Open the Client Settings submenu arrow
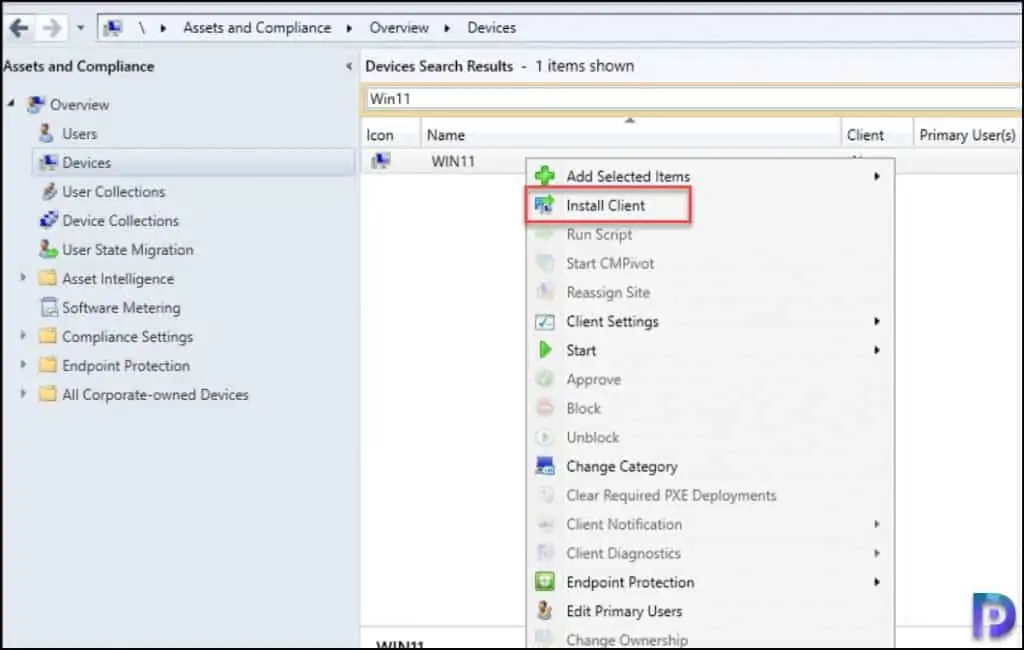The image size is (1024, 650). tap(877, 322)
